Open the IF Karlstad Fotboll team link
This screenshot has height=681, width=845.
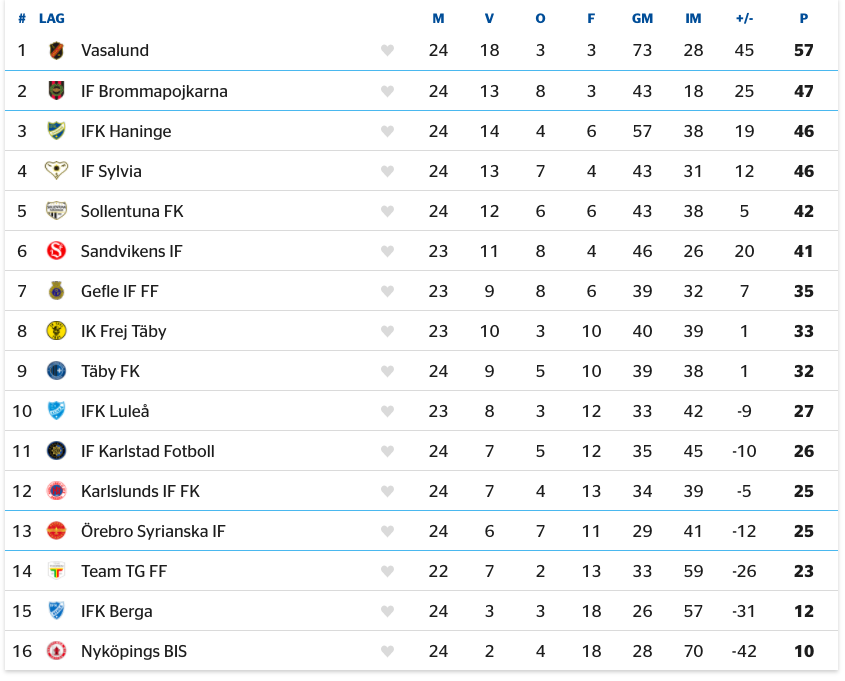(x=148, y=451)
